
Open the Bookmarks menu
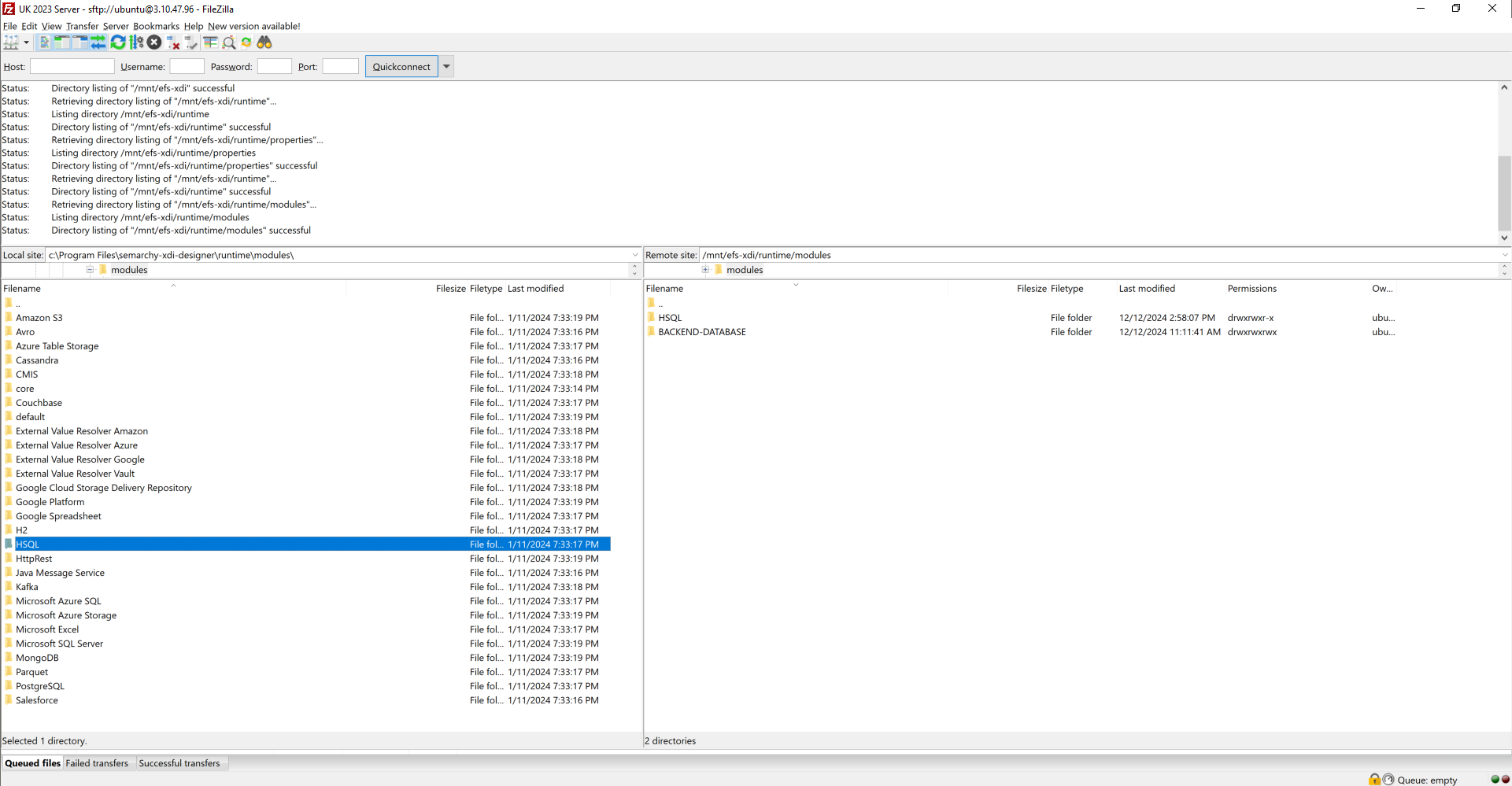(x=157, y=26)
